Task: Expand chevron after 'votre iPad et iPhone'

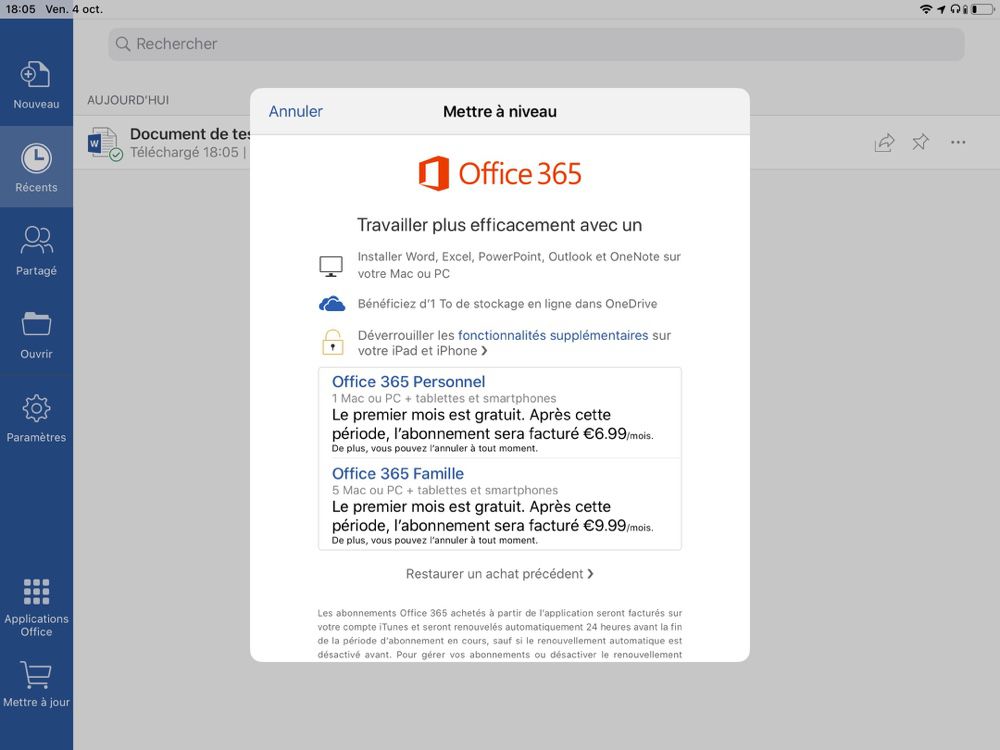Action: point(485,351)
